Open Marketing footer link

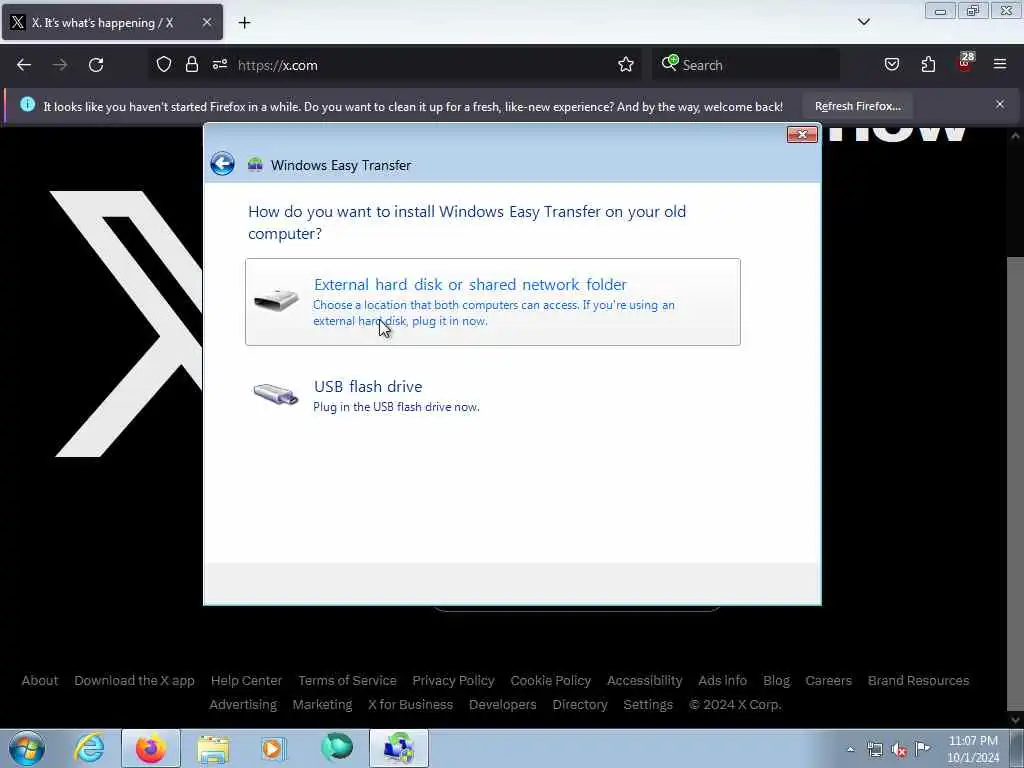pos(322,705)
